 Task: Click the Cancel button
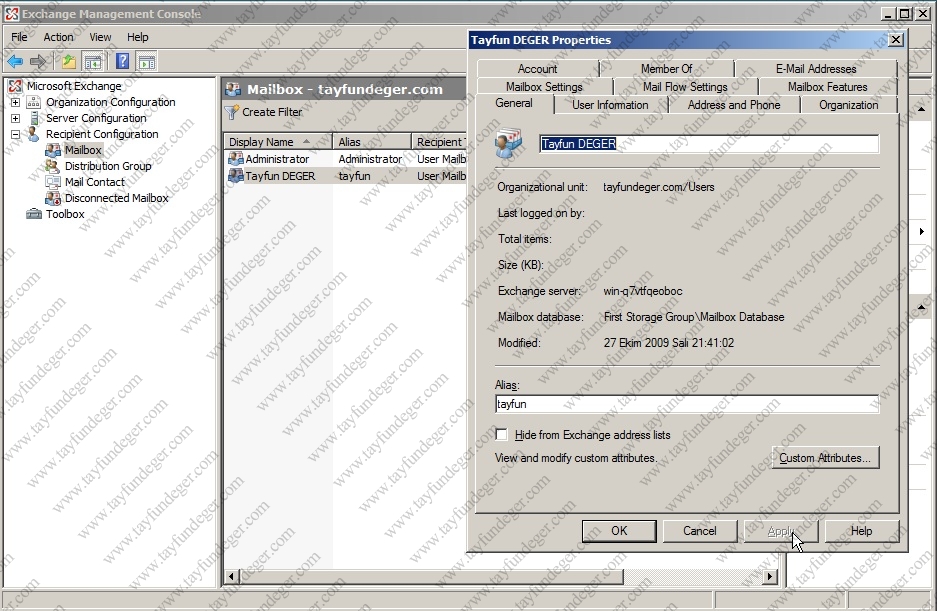click(x=699, y=531)
